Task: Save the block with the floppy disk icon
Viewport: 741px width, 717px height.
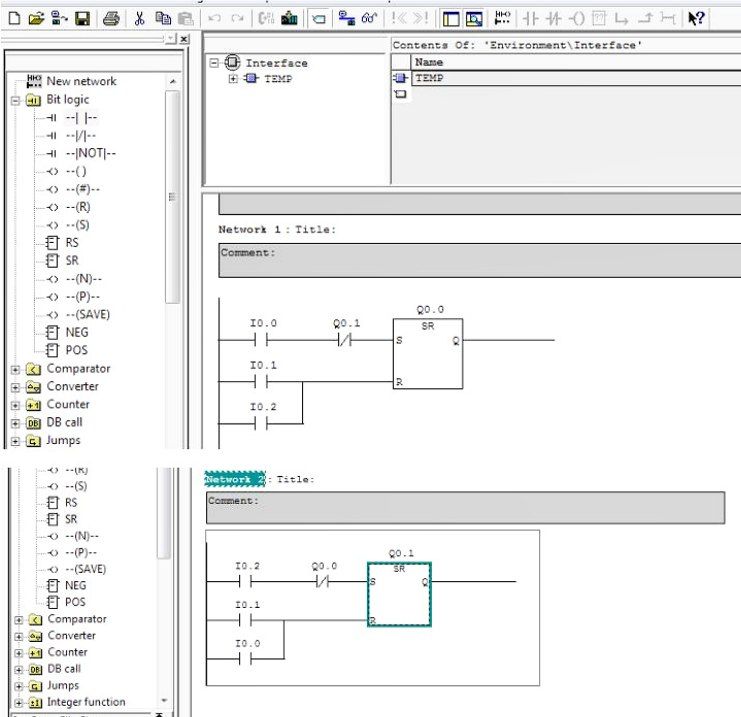Action: pyautogui.click(x=83, y=18)
